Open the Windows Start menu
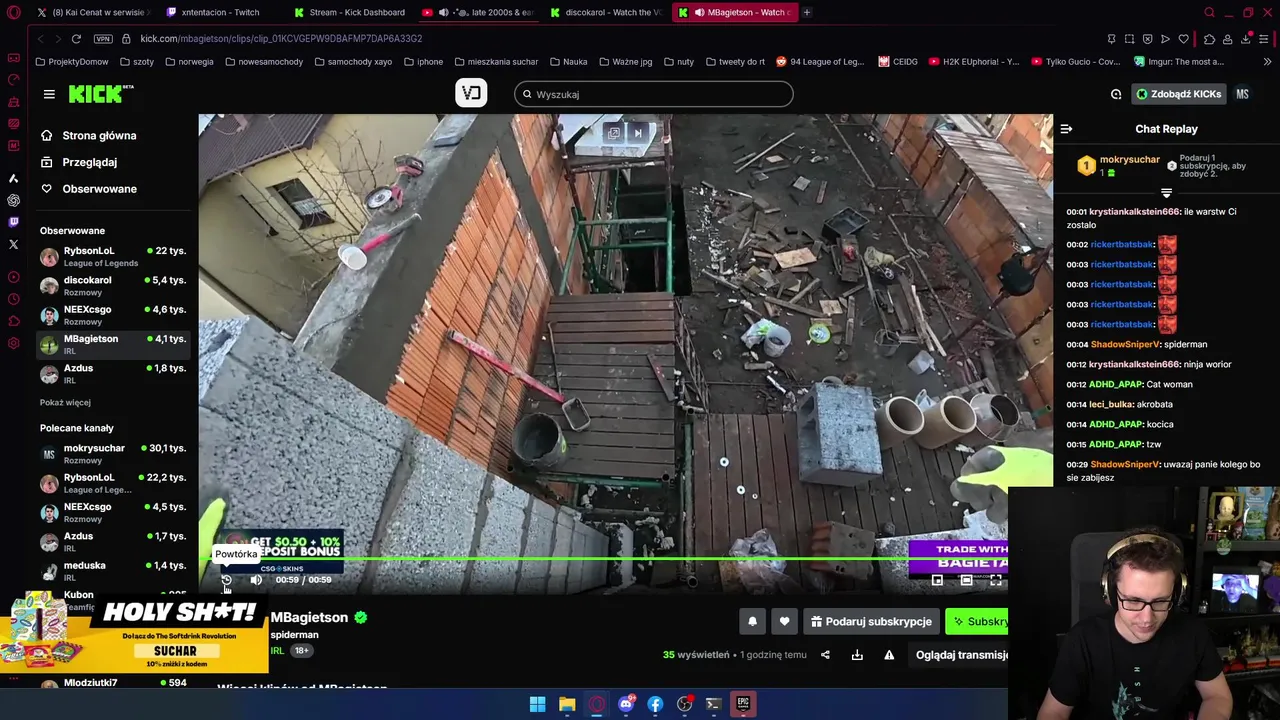 tap(537, 704)
